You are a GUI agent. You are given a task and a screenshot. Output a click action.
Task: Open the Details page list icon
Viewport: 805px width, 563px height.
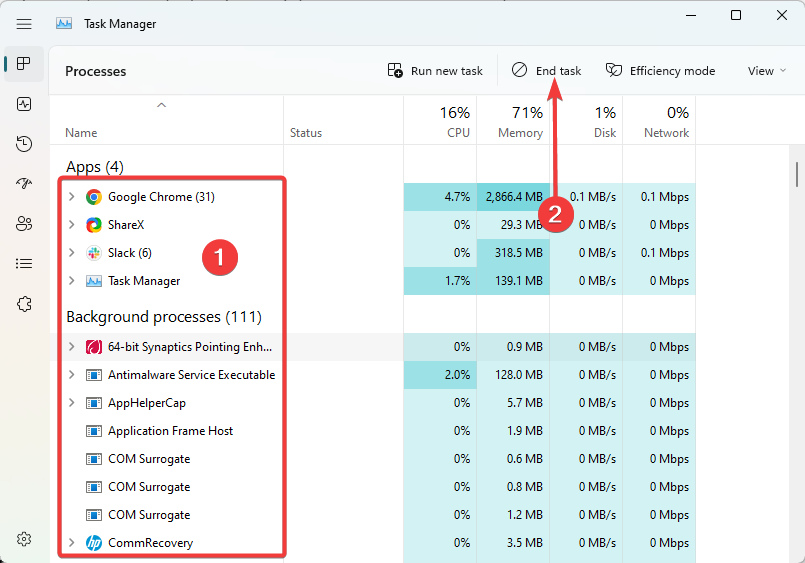24,264
